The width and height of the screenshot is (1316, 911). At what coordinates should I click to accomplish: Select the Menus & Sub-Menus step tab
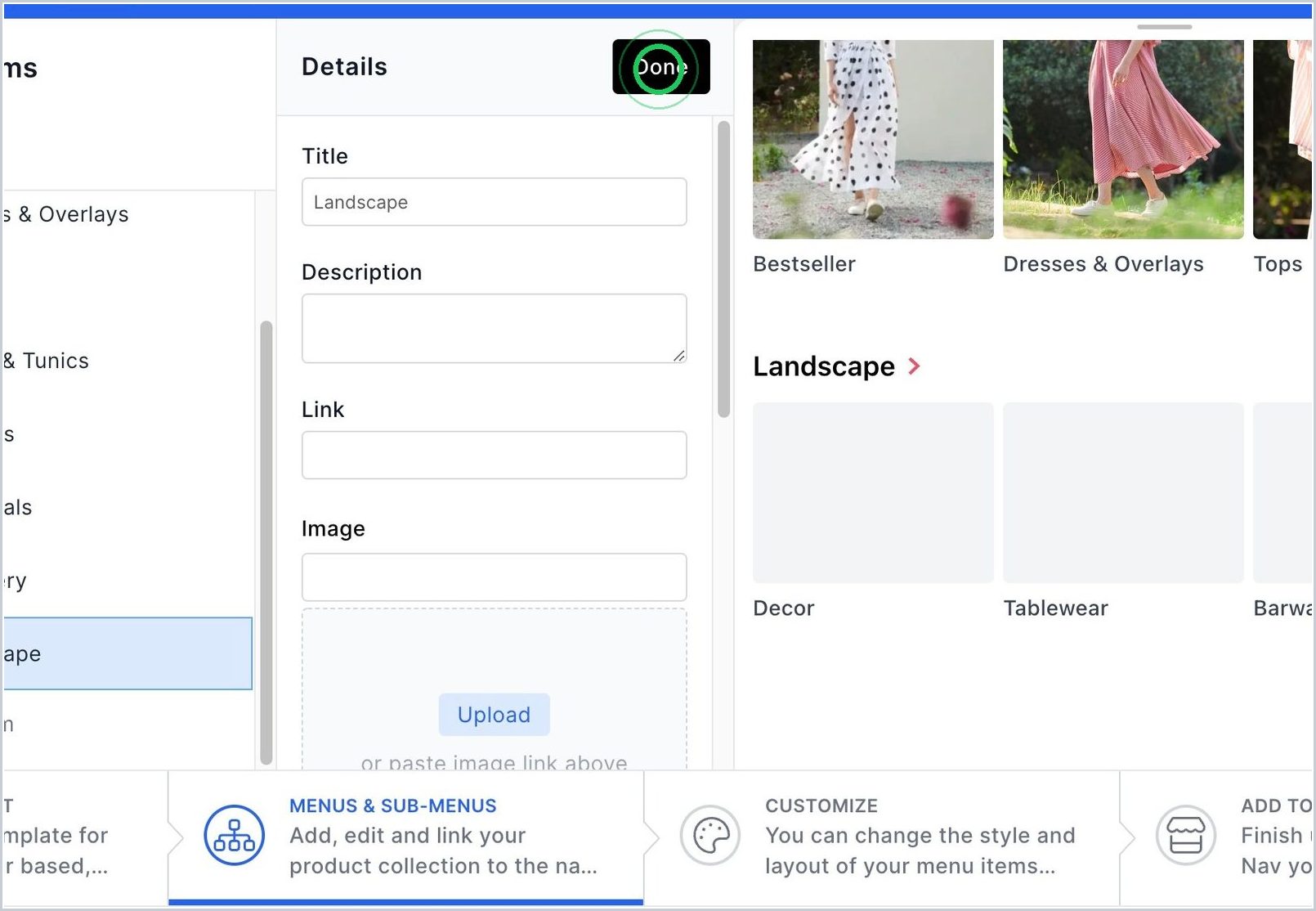(x=405, y=837)
